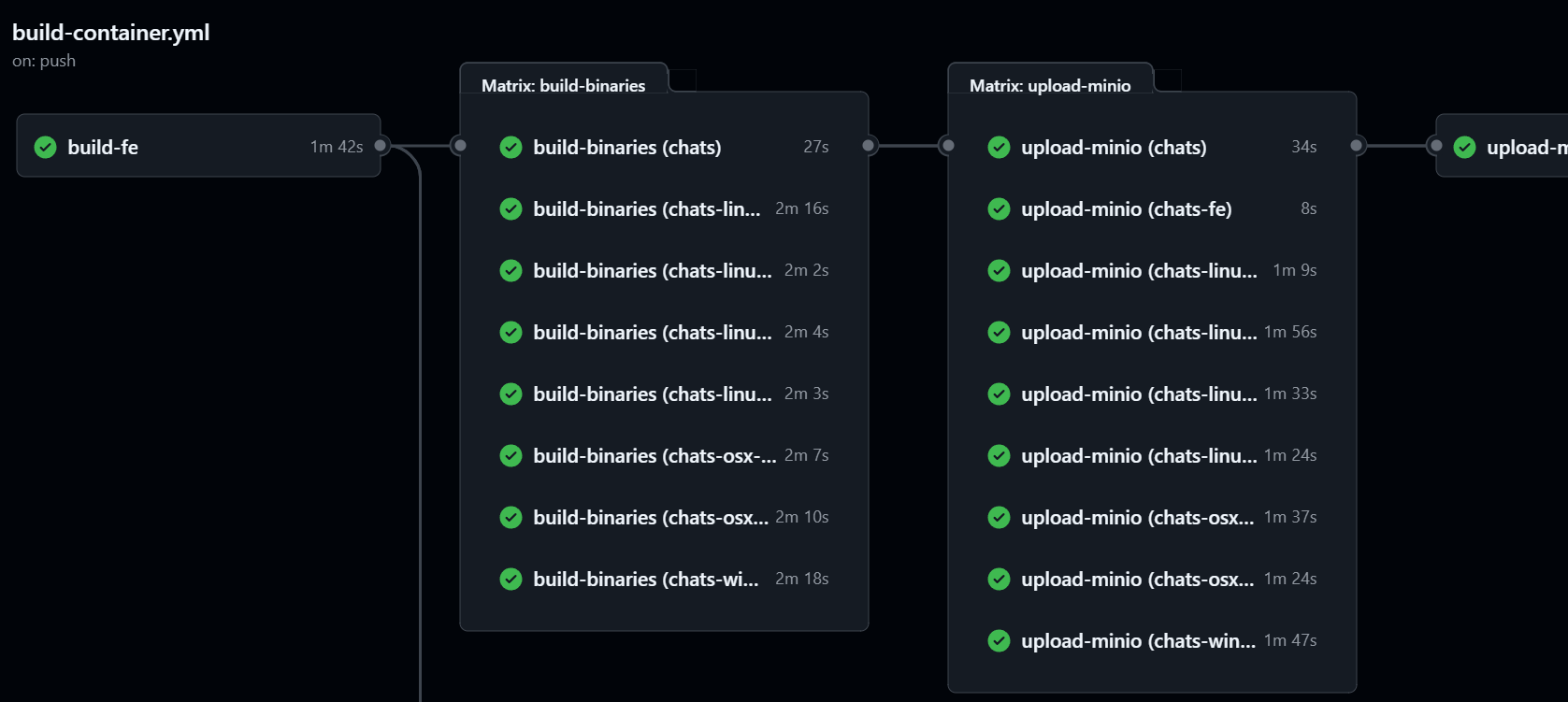
Task: Select the Matrix: upload-minio tab
Action: click(x=1050, y=85)
